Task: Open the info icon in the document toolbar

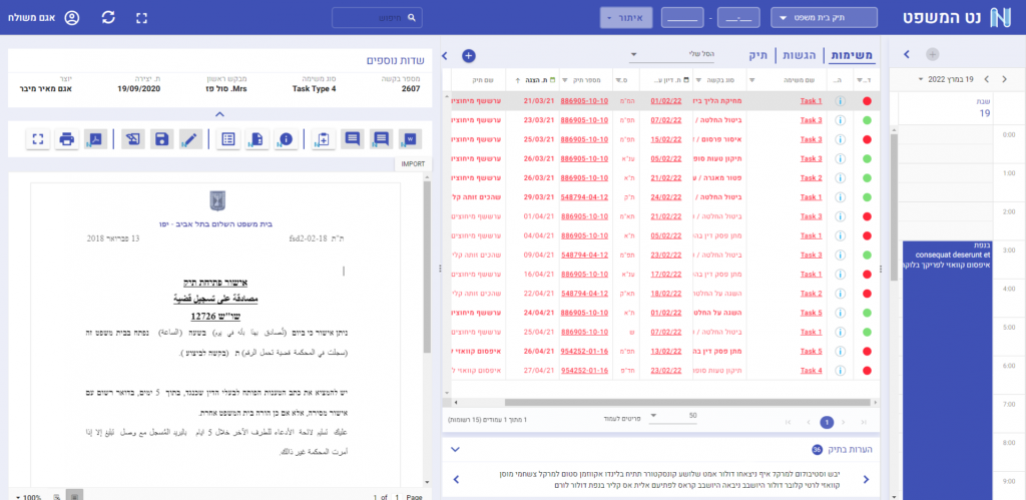Action: (286, 139)
